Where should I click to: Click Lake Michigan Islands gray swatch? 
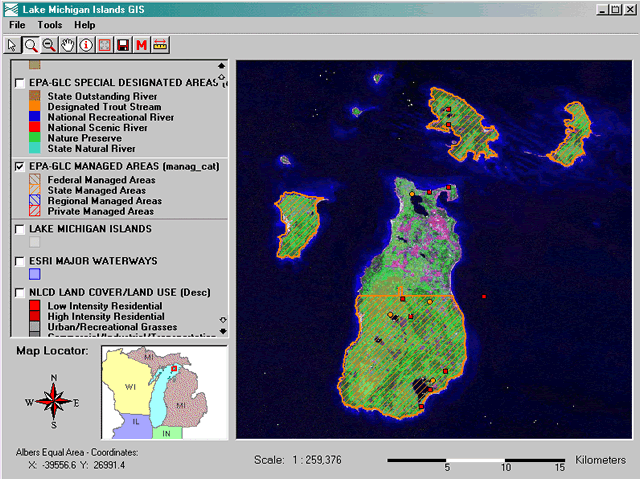pos(35,242)
